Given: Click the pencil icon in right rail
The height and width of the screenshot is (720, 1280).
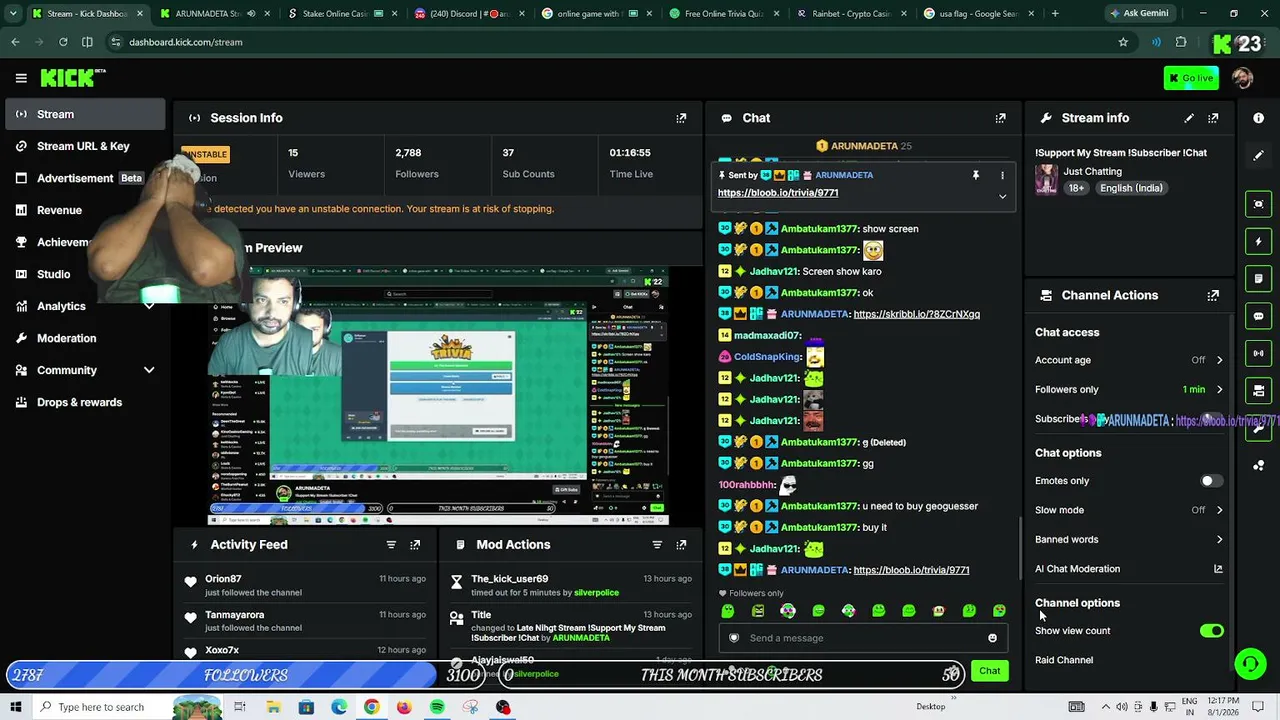Looking at the screenshot, I should click(1258, 156).
